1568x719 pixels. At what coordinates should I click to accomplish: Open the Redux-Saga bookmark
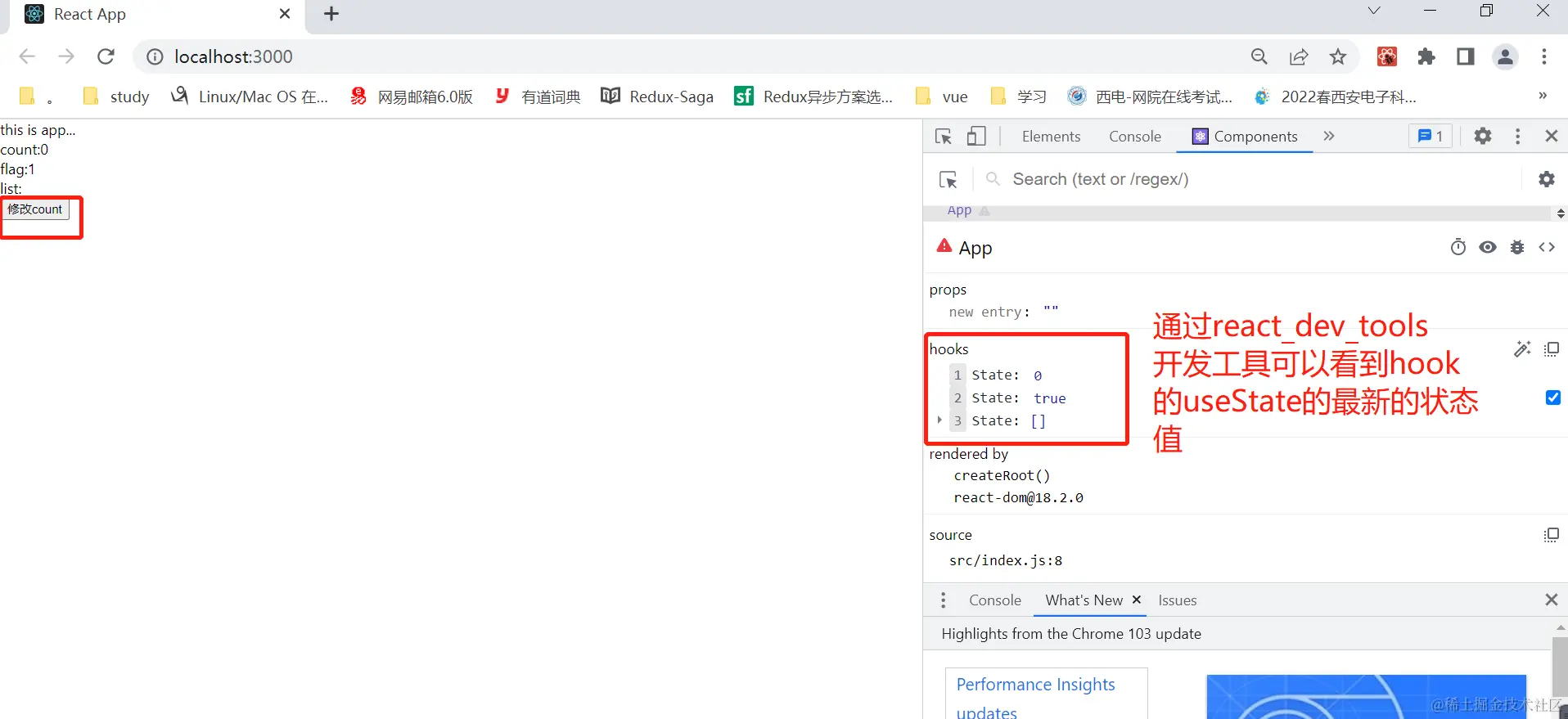(x=657, y=97)
